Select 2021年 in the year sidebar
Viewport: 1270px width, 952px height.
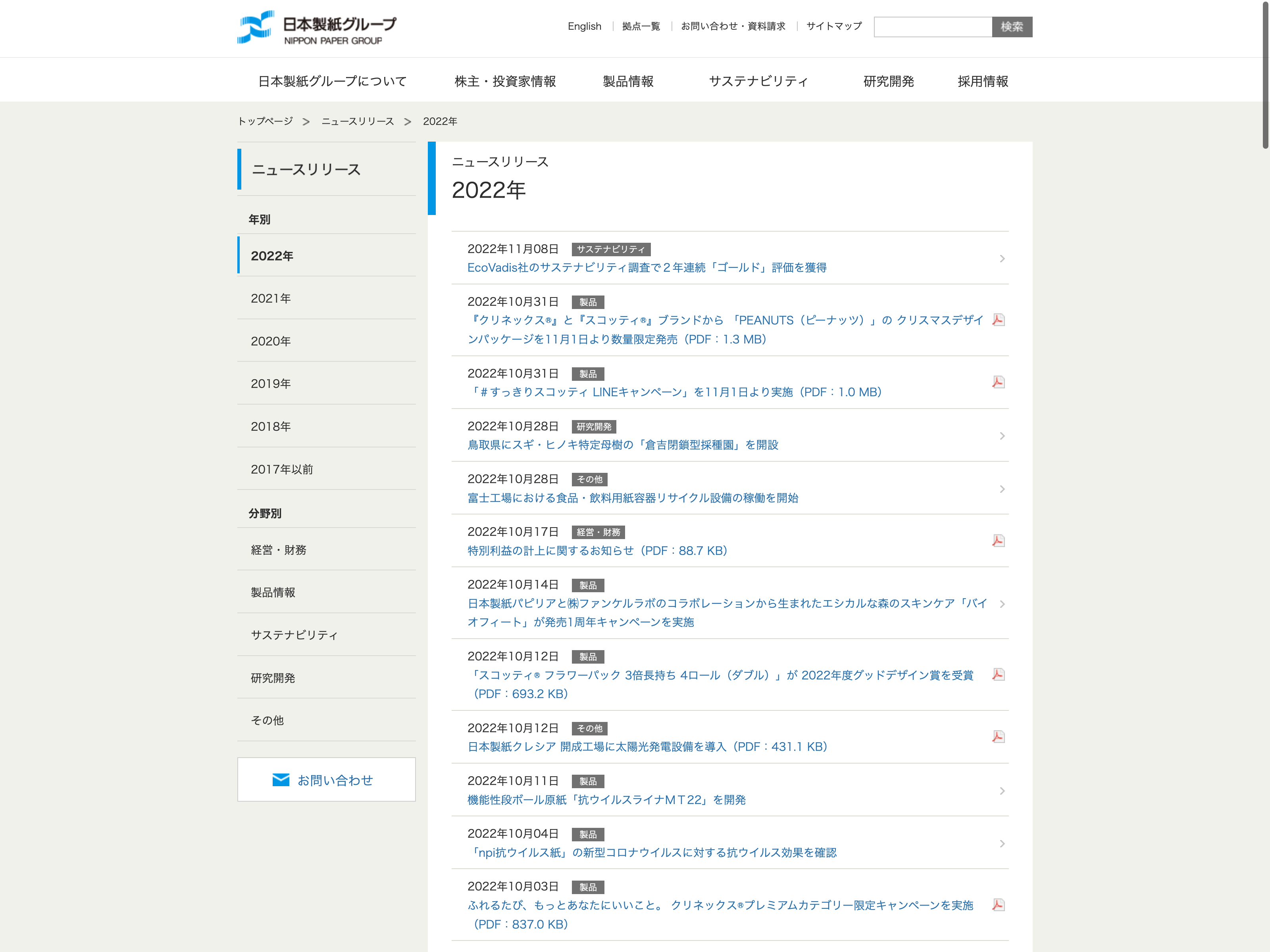point(271,298)
